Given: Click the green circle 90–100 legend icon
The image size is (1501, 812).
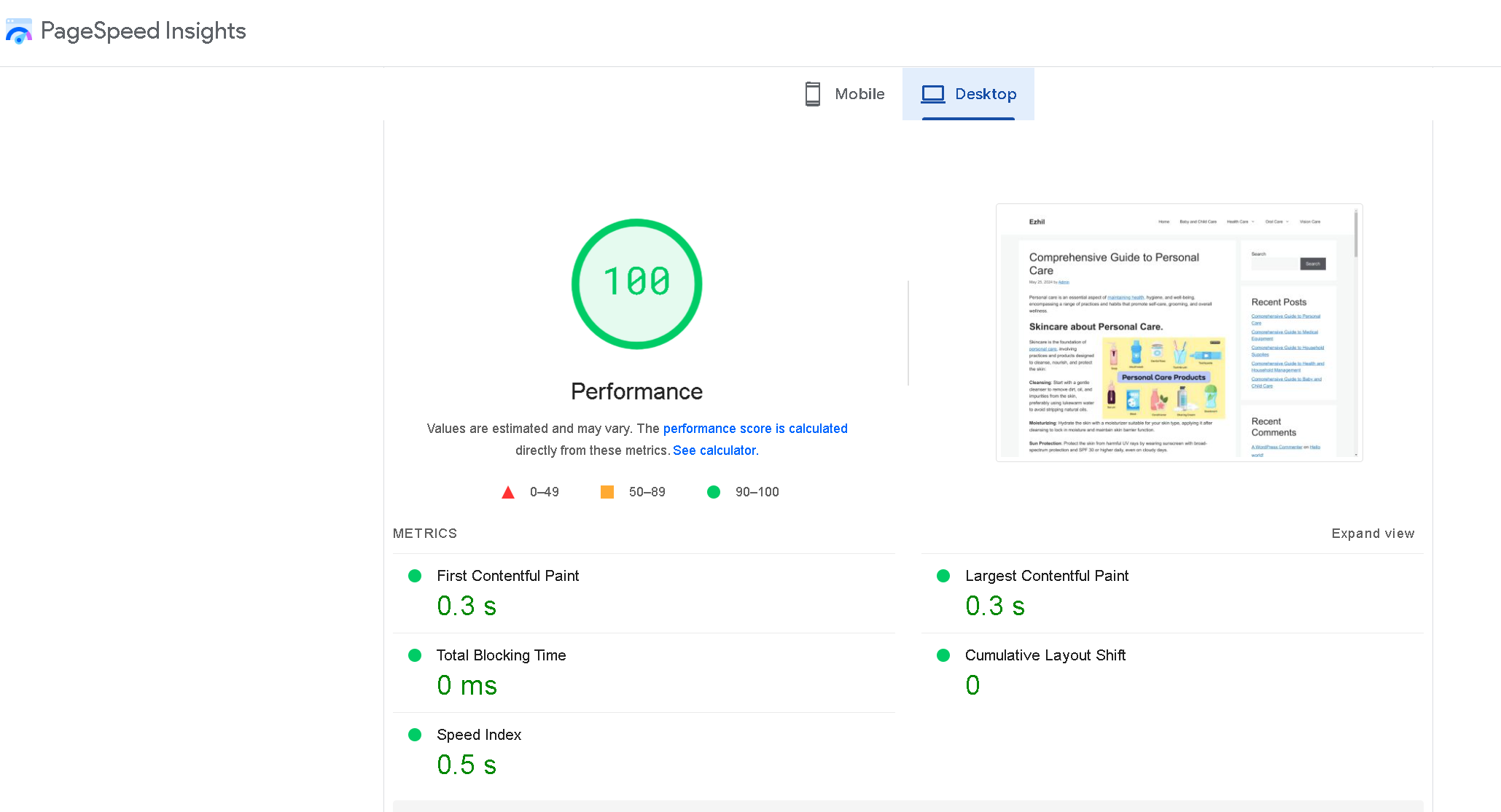Looking at the screenshot, I should (714, 492).
